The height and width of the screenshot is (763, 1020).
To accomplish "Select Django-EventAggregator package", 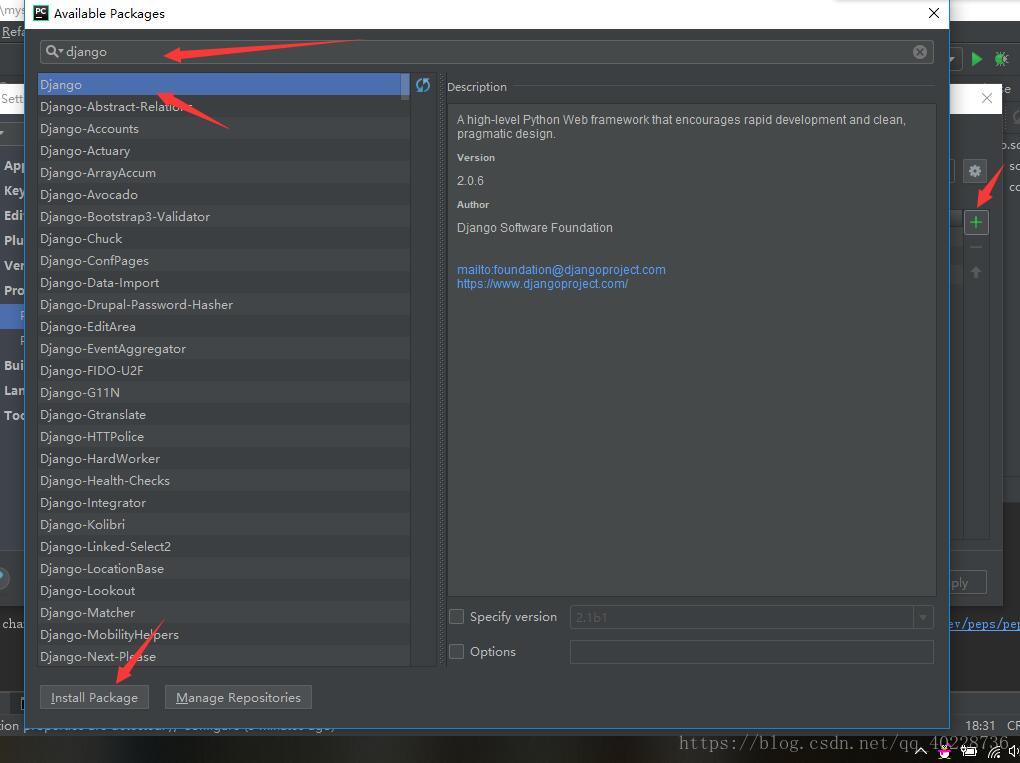I will [x=224, y=349].
